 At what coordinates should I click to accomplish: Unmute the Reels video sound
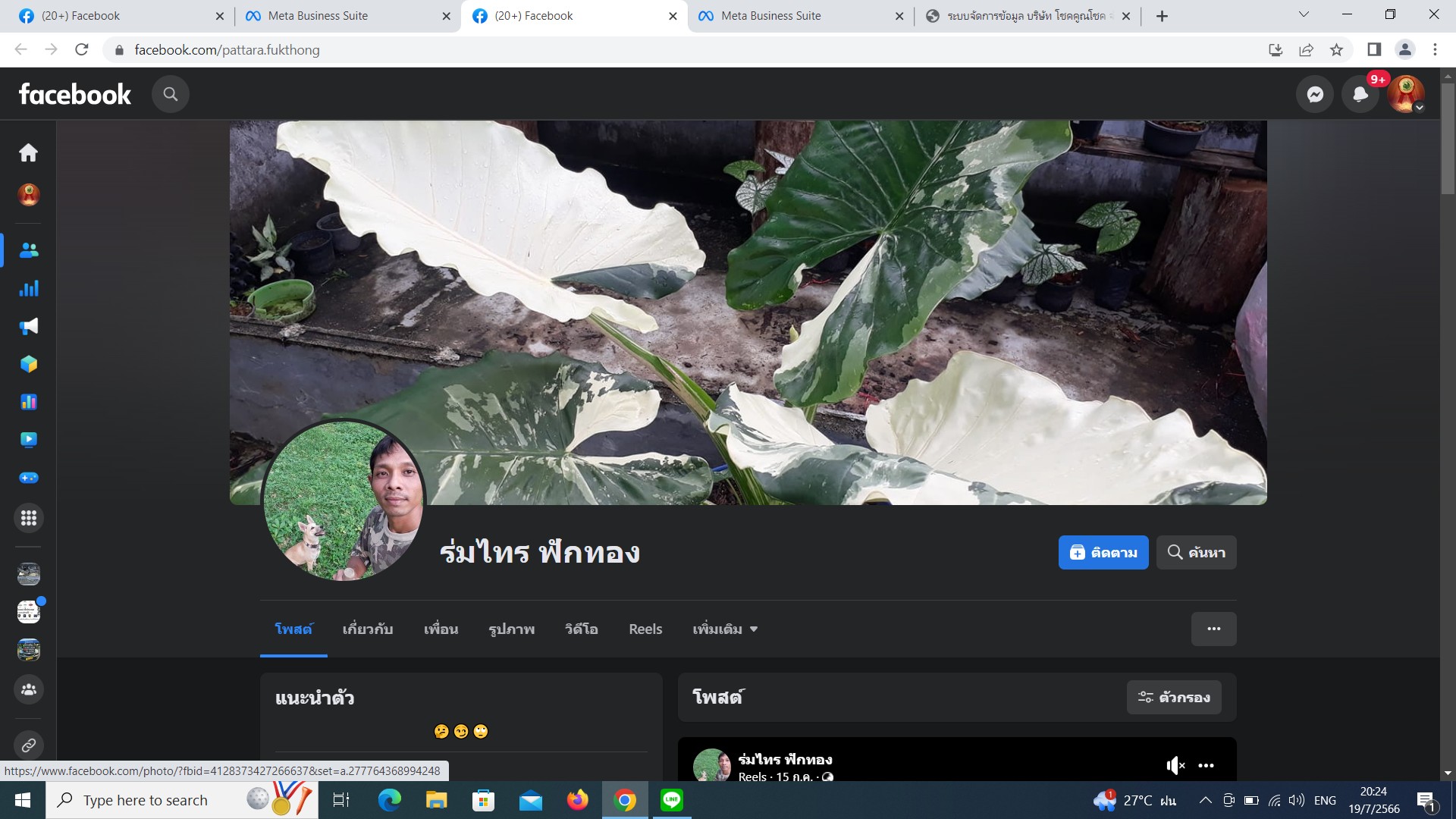[1175, 765]
